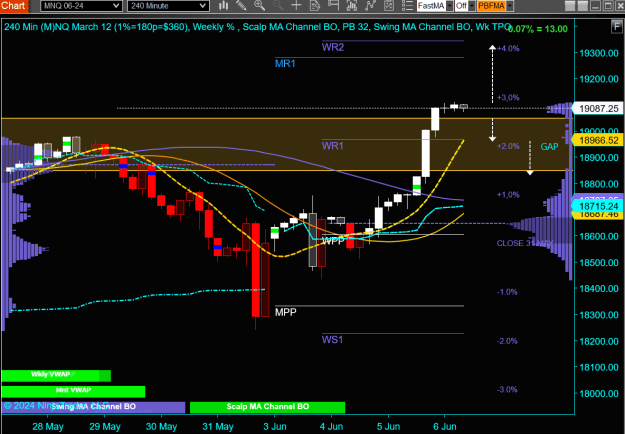Screen dimensions: 625x434
Task: Select the Chart tab
Action: (x=14, y=6)
